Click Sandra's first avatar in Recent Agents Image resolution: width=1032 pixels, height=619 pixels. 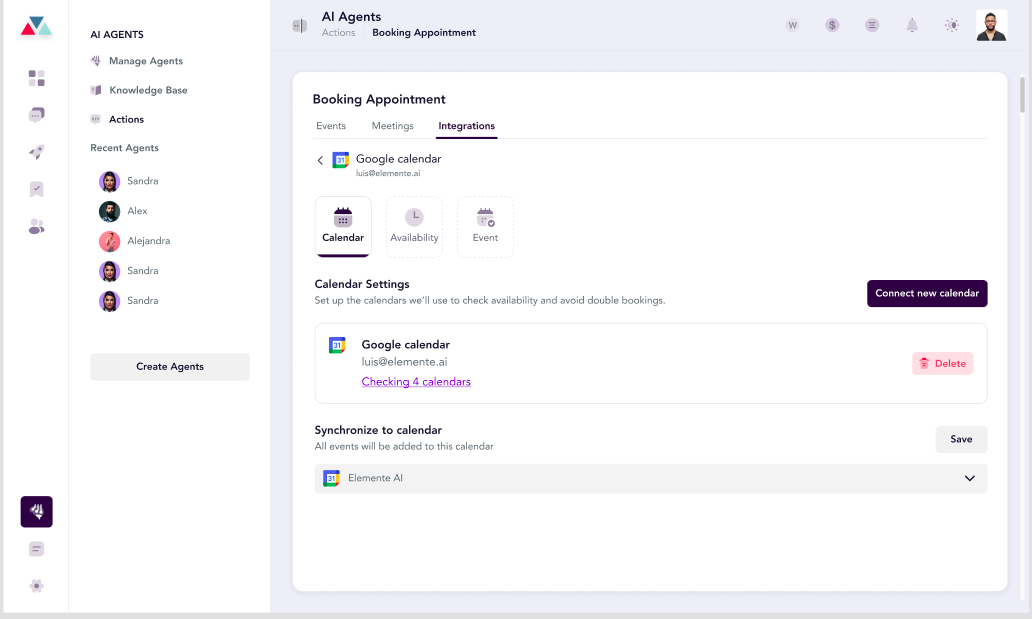tap(109, 181)
